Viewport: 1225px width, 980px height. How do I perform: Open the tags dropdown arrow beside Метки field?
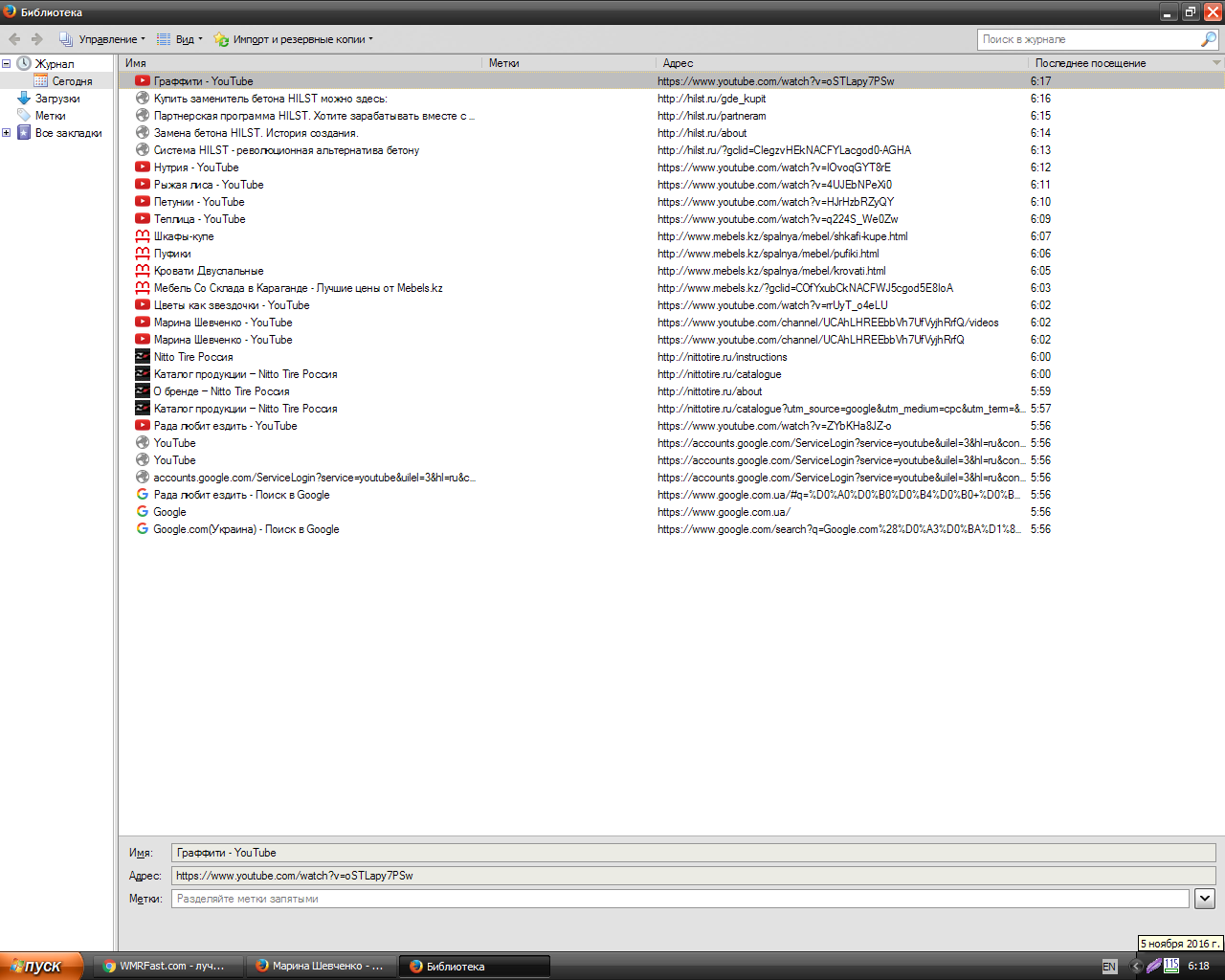coord(1205,899)
